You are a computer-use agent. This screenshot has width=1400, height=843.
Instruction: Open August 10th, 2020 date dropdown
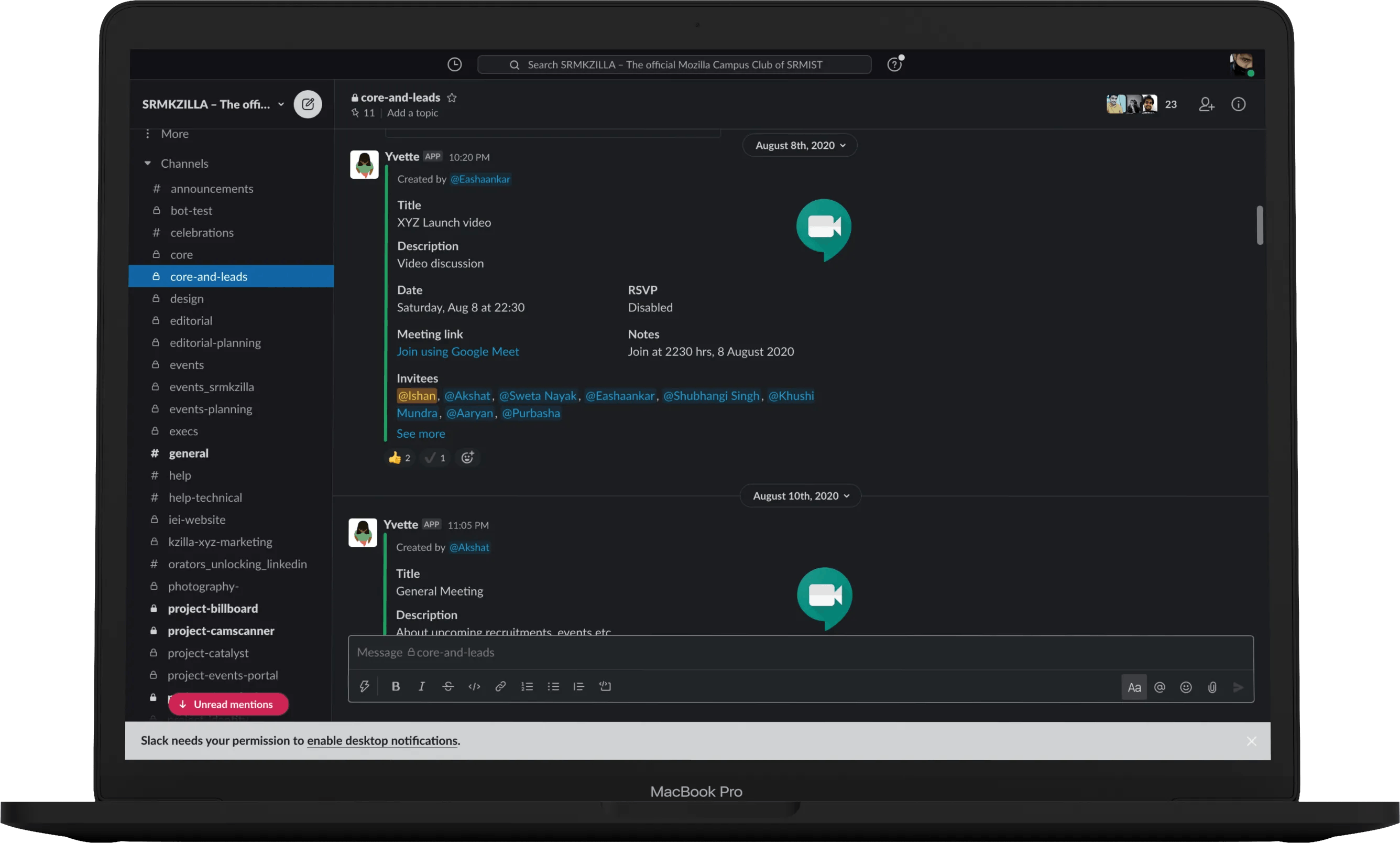tap(801, 496)
